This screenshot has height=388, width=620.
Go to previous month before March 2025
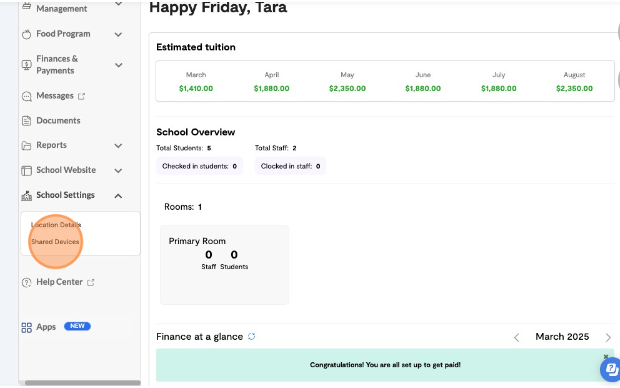(x=516, y=337)
